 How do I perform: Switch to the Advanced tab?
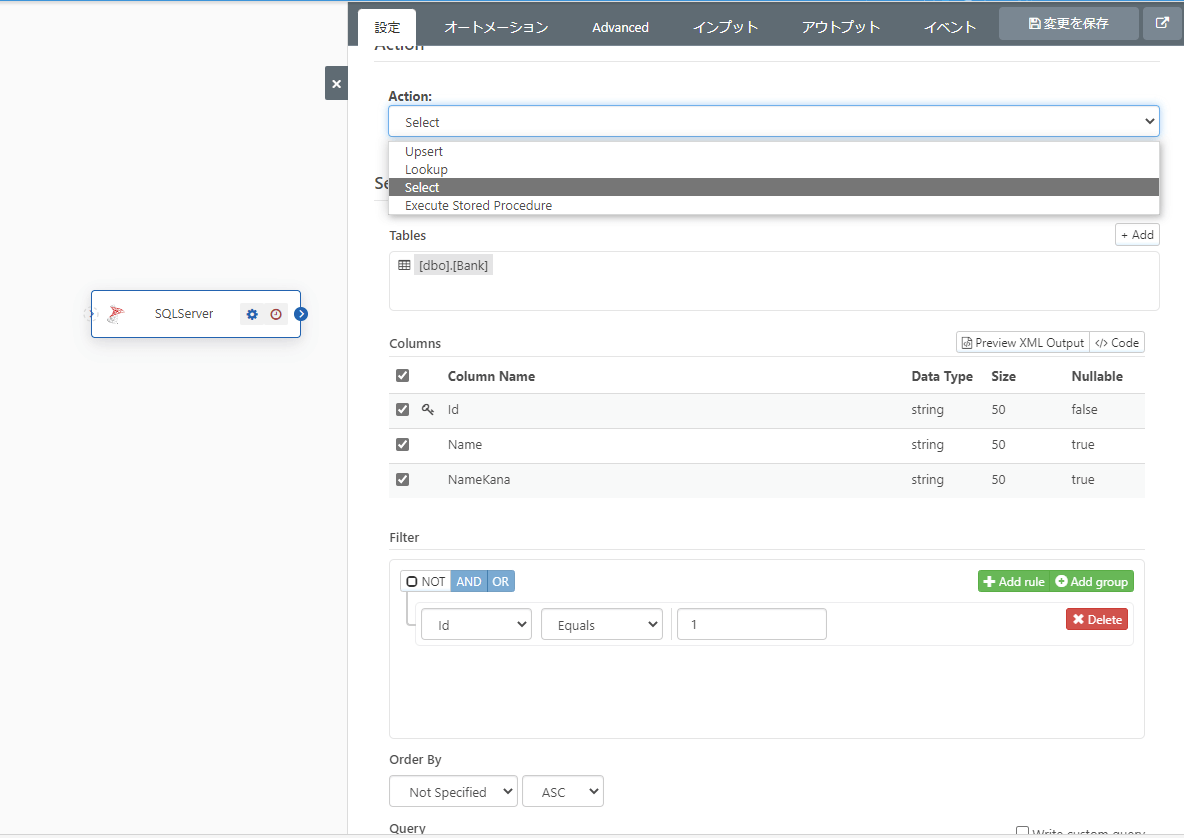(620, 27)
